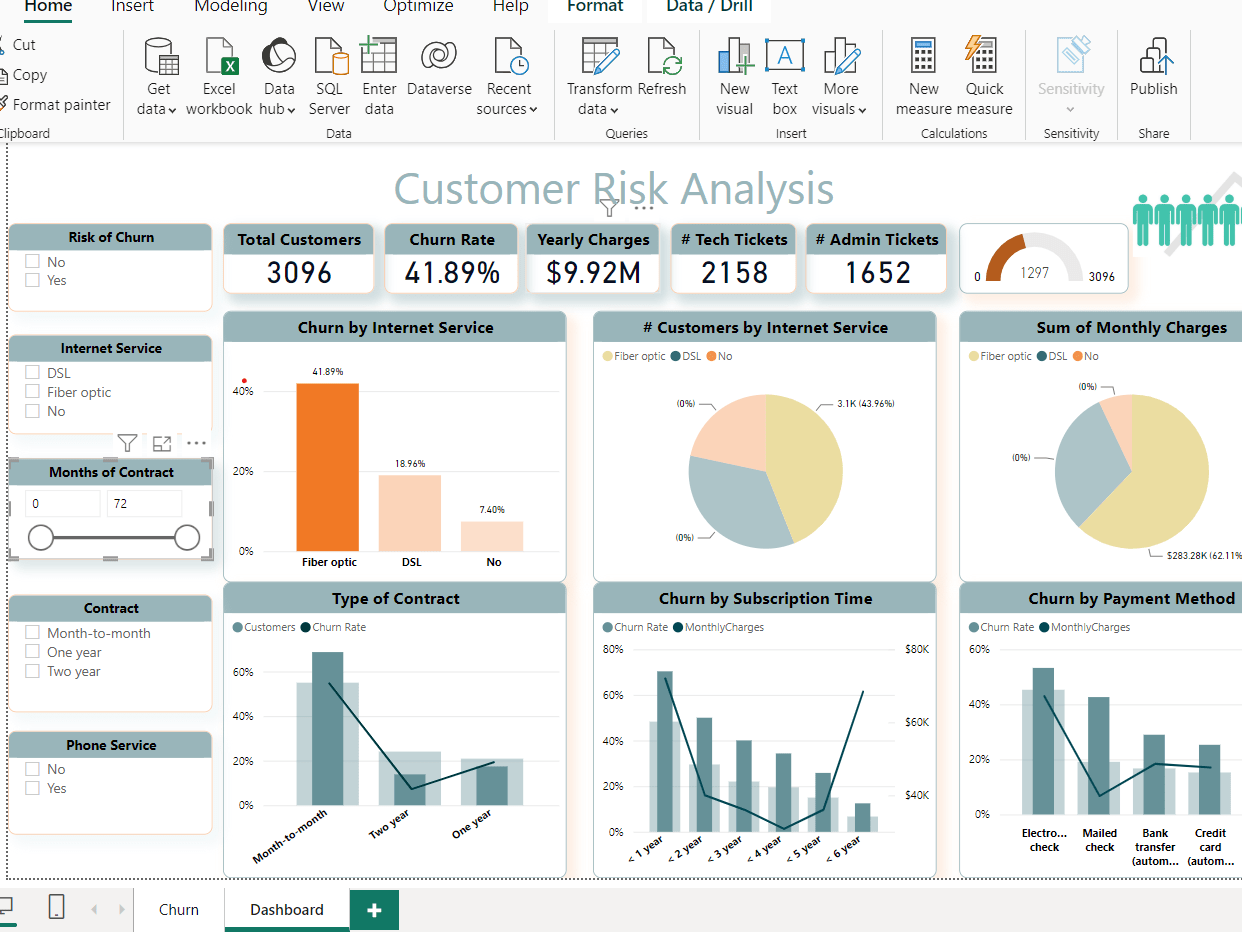Screen dimensions: 1242x932
Task: Open Get data from the Home ribbon
Action: (x=156, y=75)
